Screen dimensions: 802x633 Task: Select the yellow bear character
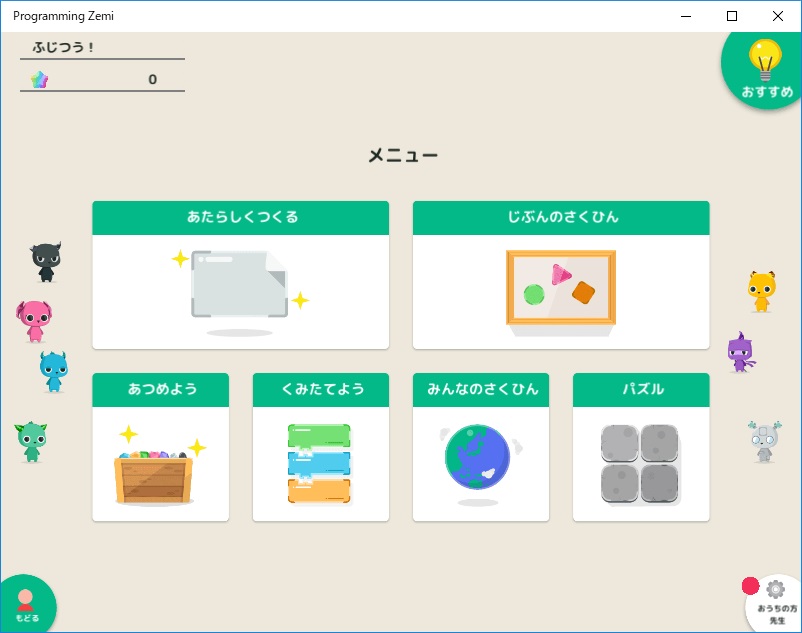coord(762,291)
